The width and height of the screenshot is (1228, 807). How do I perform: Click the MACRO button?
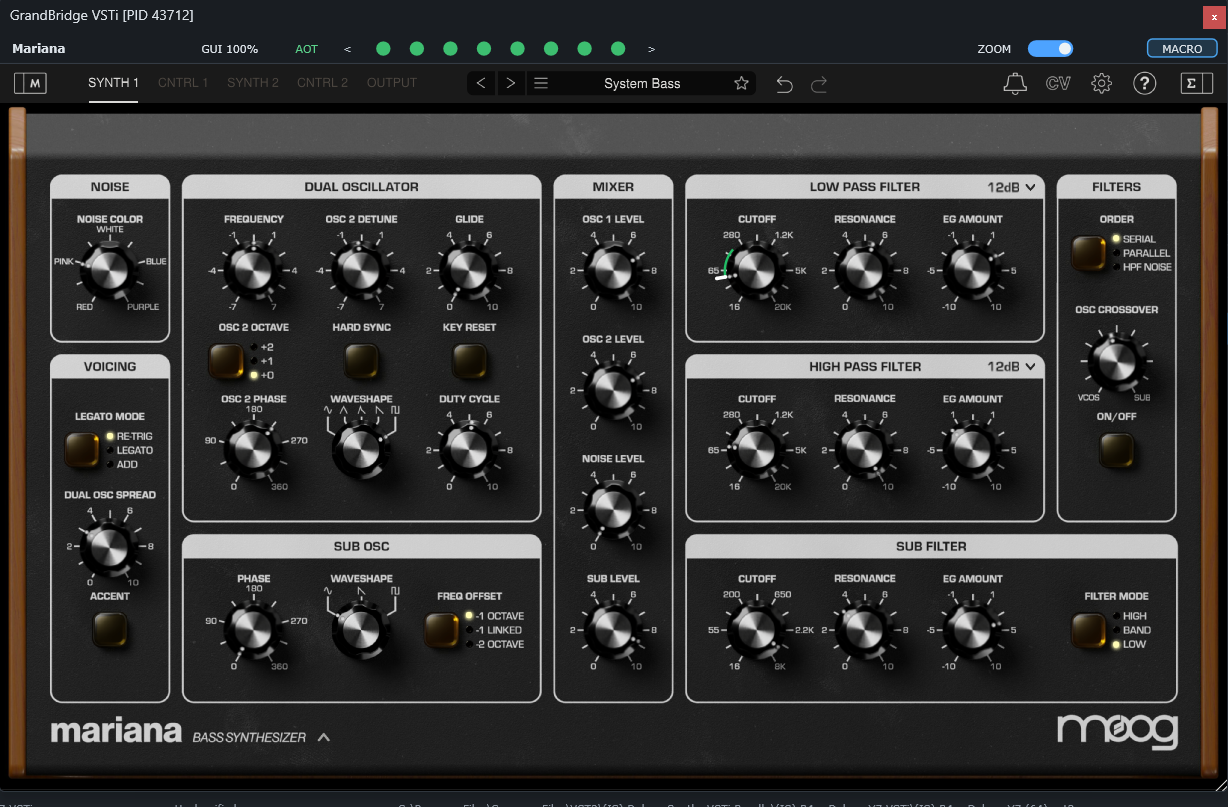[x=1182, y=49]
